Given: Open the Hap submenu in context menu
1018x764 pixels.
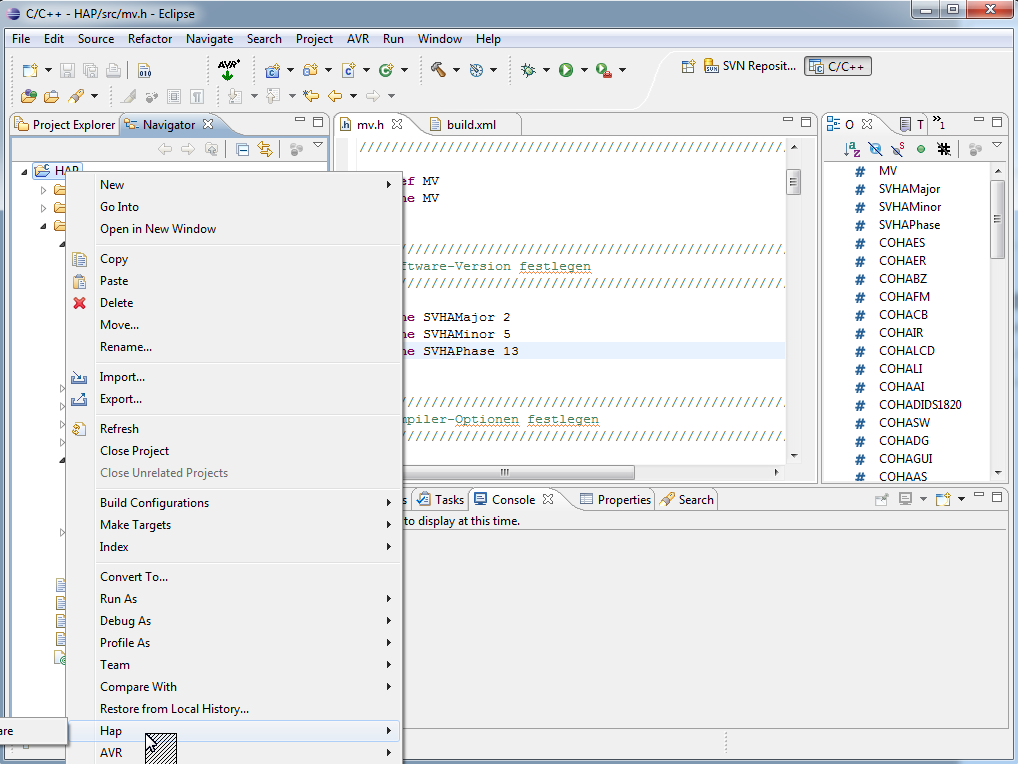Looking at the screenshot, I should click(232, 731).
